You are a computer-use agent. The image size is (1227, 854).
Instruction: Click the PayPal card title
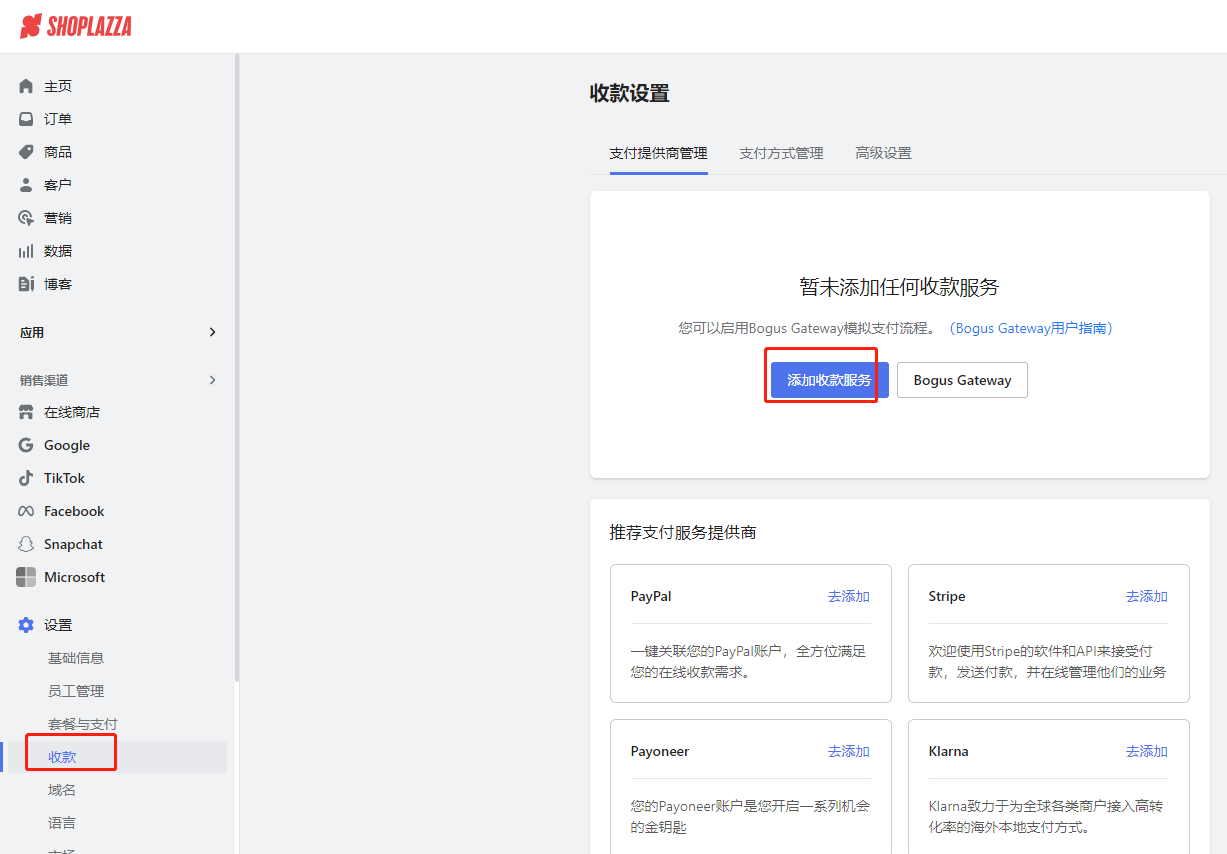pos(651,596)
